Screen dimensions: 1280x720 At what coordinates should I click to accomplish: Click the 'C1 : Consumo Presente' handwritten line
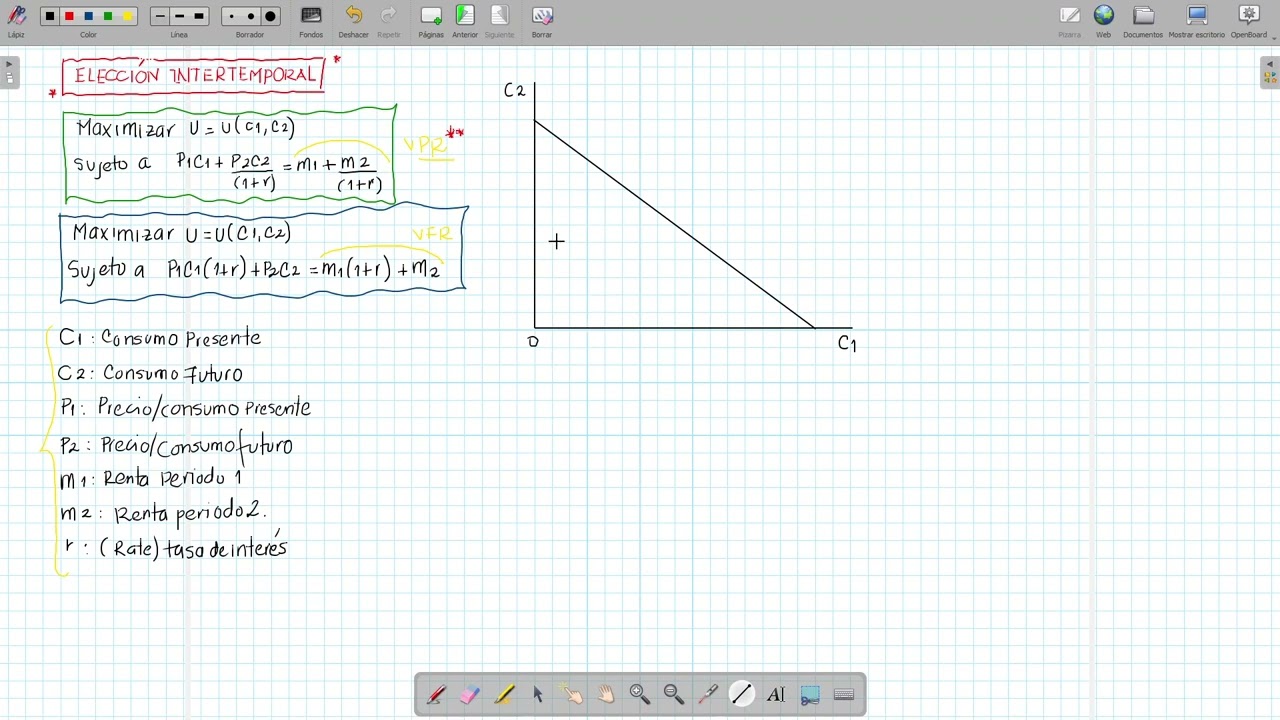160,338
